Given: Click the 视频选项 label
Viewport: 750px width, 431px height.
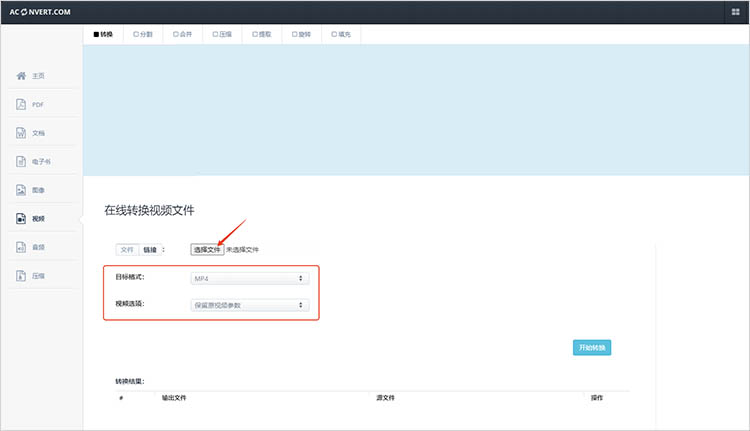Looking at the screenshot, I should click(130, 304).
